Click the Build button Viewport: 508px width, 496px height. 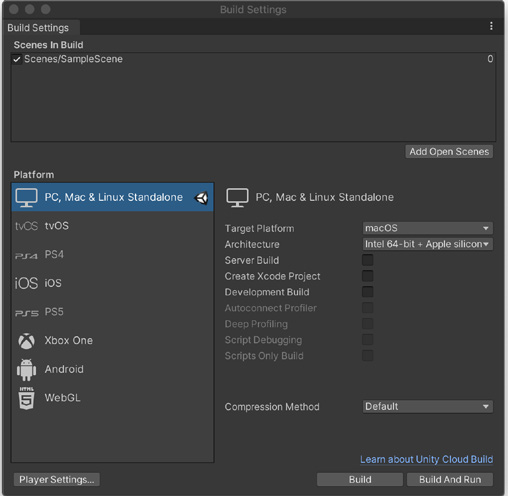point(360,480)
